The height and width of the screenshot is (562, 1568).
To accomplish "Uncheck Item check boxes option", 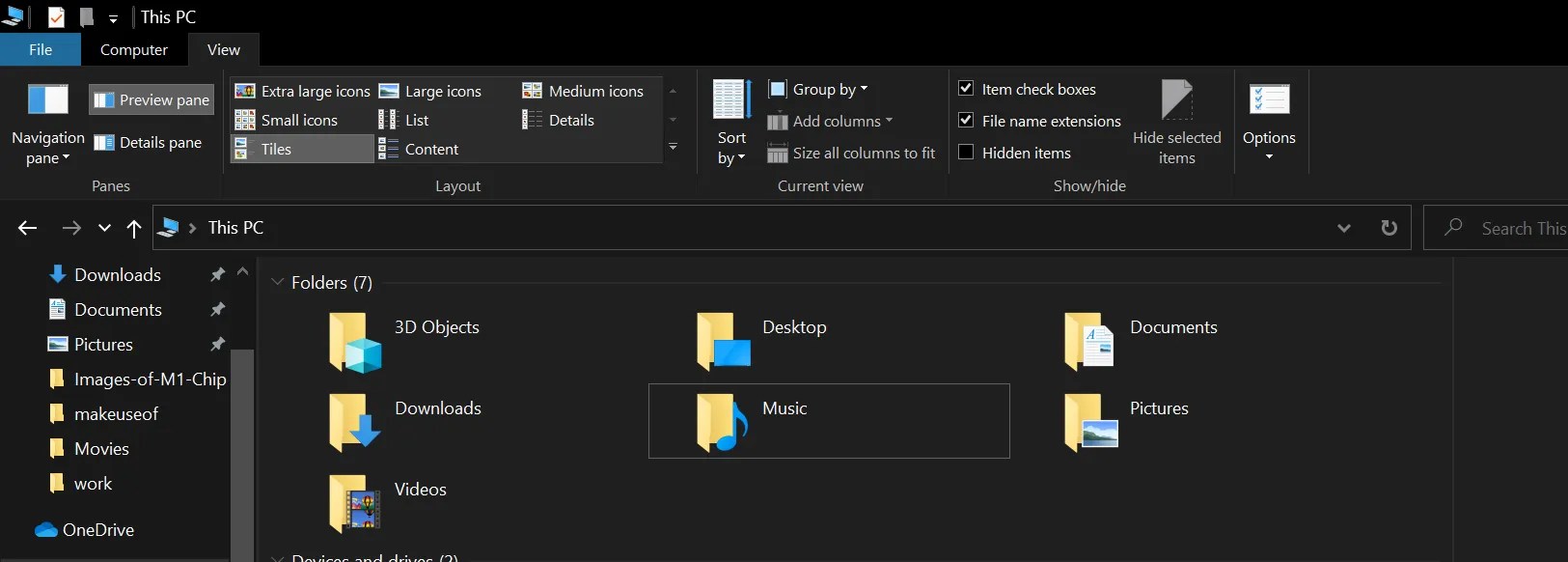I will 1027,89.
